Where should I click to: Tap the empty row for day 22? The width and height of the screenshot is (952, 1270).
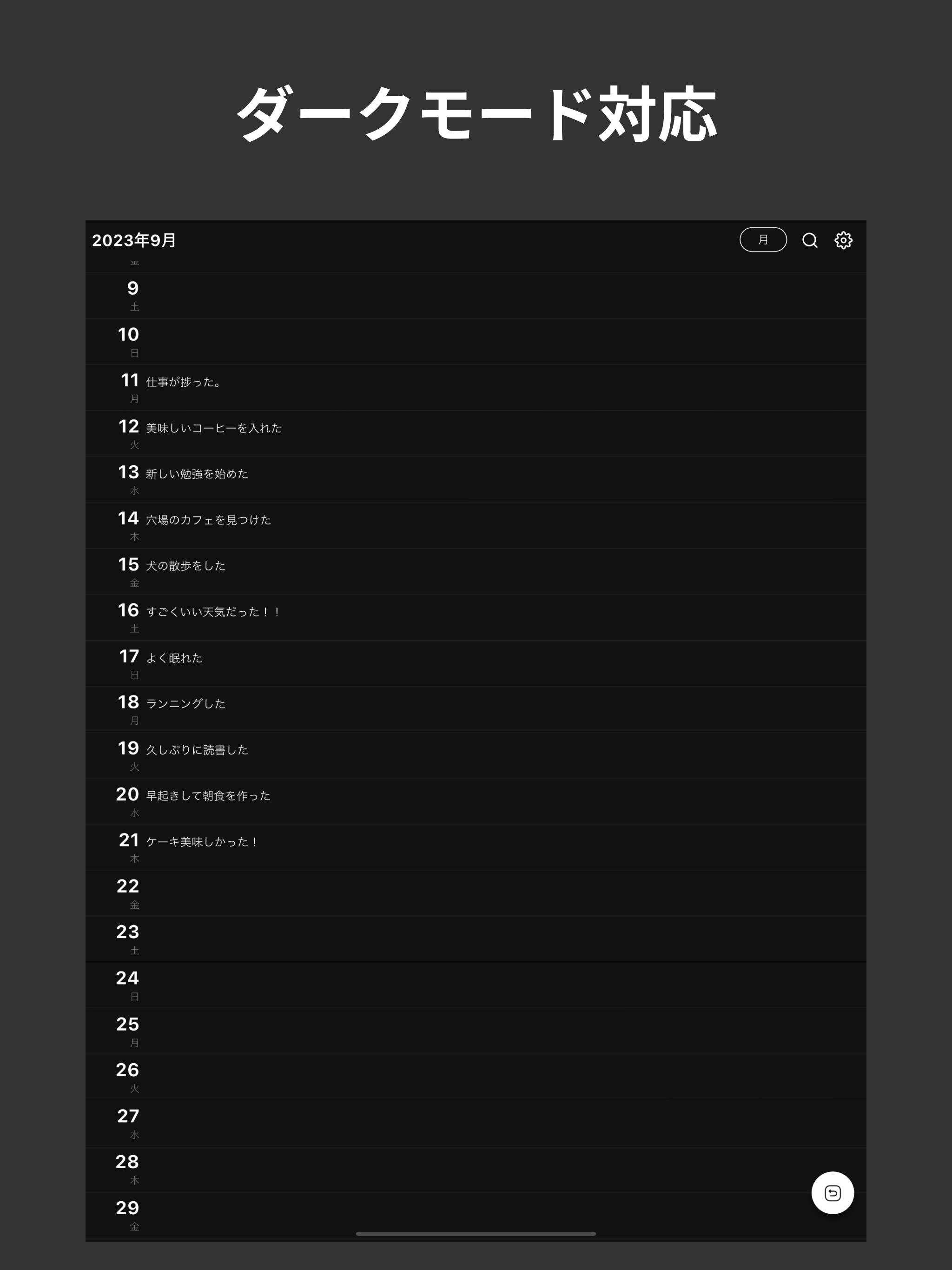(x=476, y=893)
